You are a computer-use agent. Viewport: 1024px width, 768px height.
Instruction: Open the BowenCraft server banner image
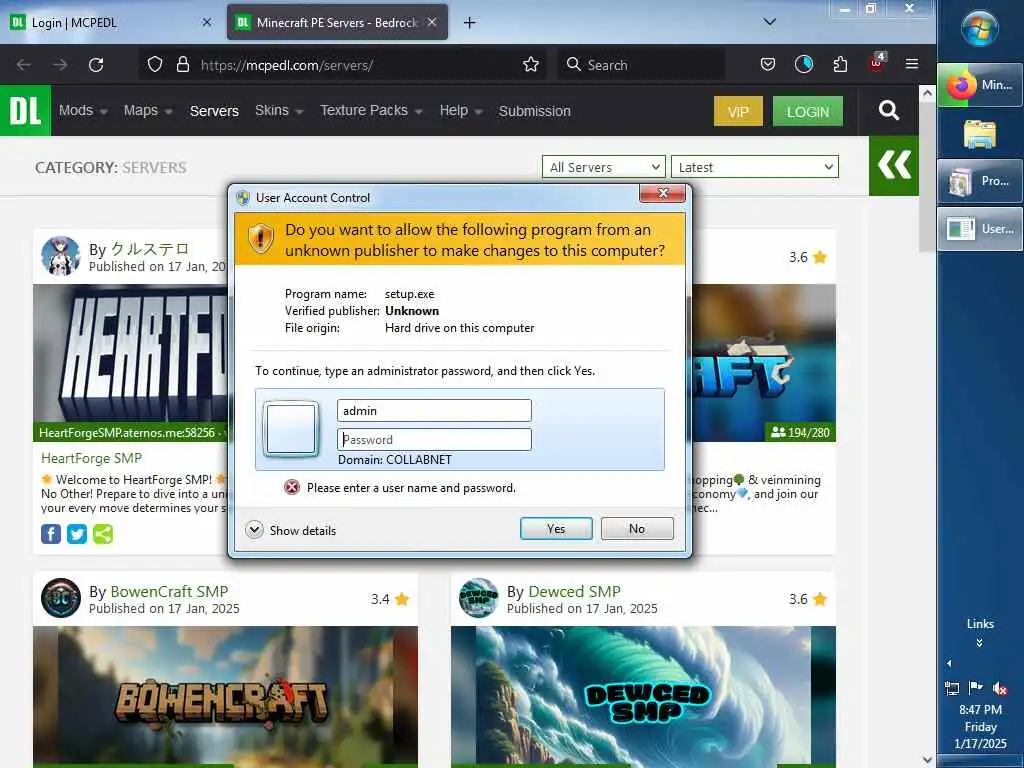(x=225, y=696)
